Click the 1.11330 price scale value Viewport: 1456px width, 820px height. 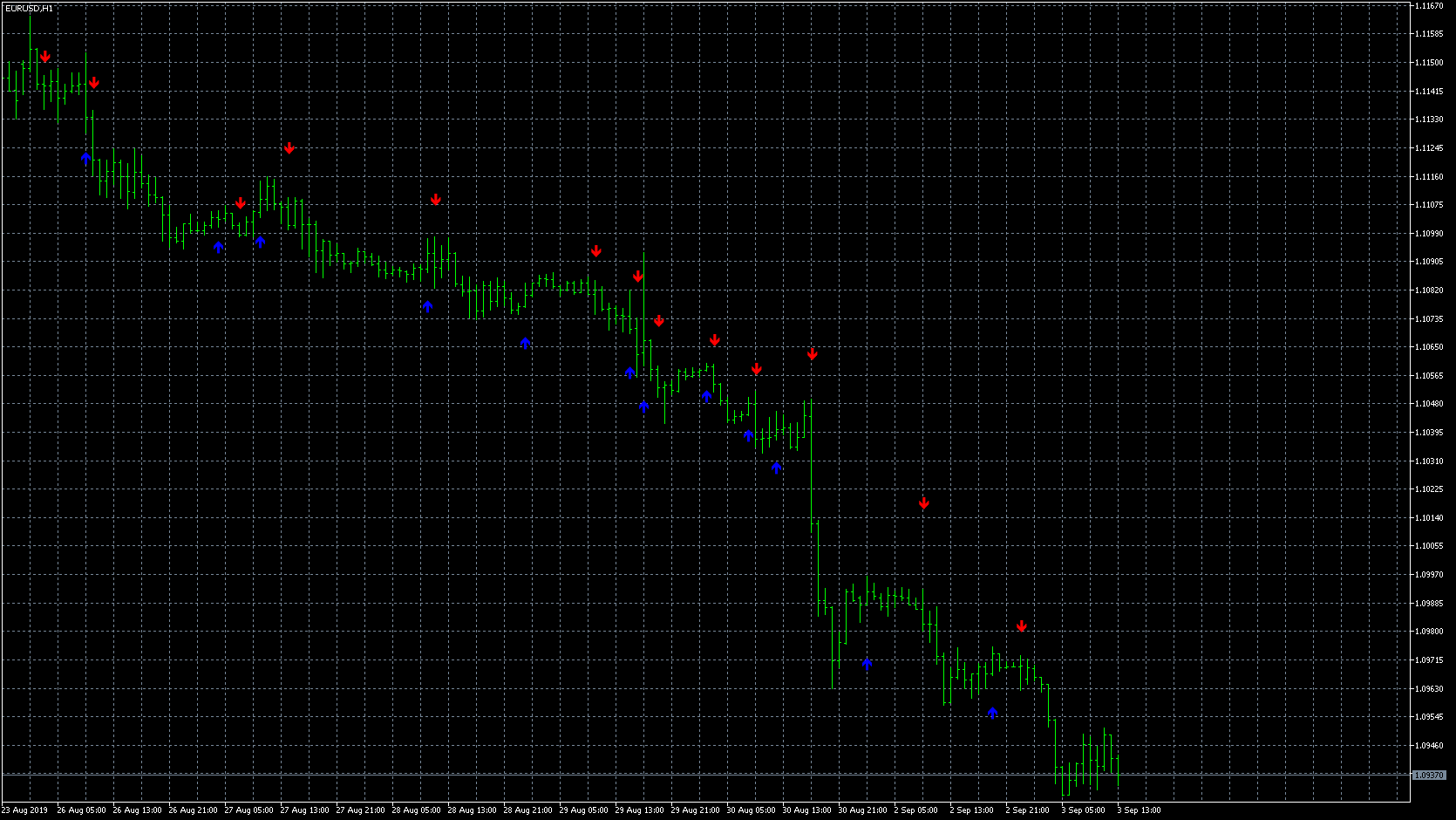point(1430,120)
